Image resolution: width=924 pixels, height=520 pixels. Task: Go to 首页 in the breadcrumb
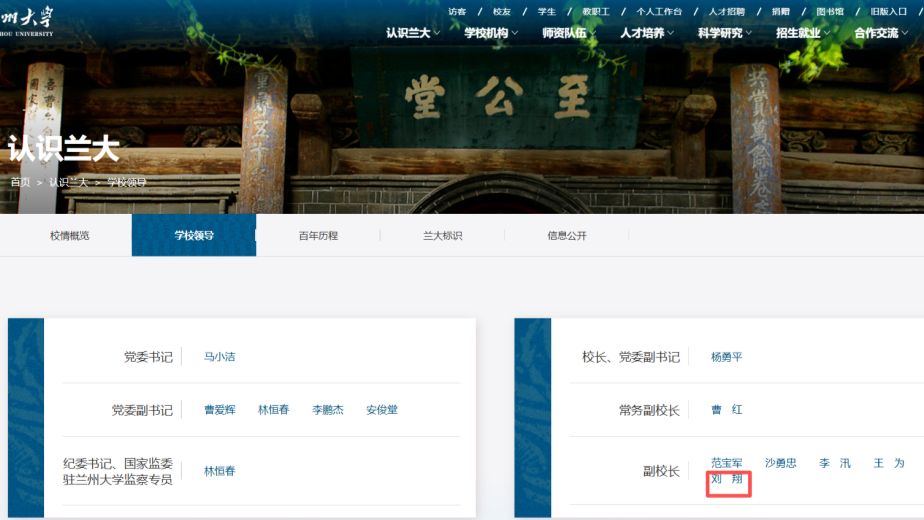pyautogui.click(x=20, y=182)
